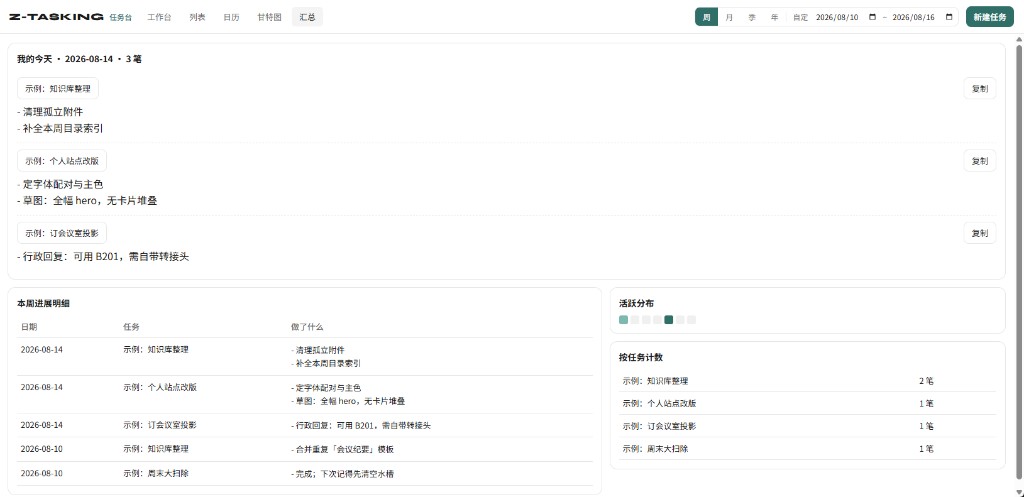Click the "- 补全本周目录索引" line in 我的今天

point(60,129)
